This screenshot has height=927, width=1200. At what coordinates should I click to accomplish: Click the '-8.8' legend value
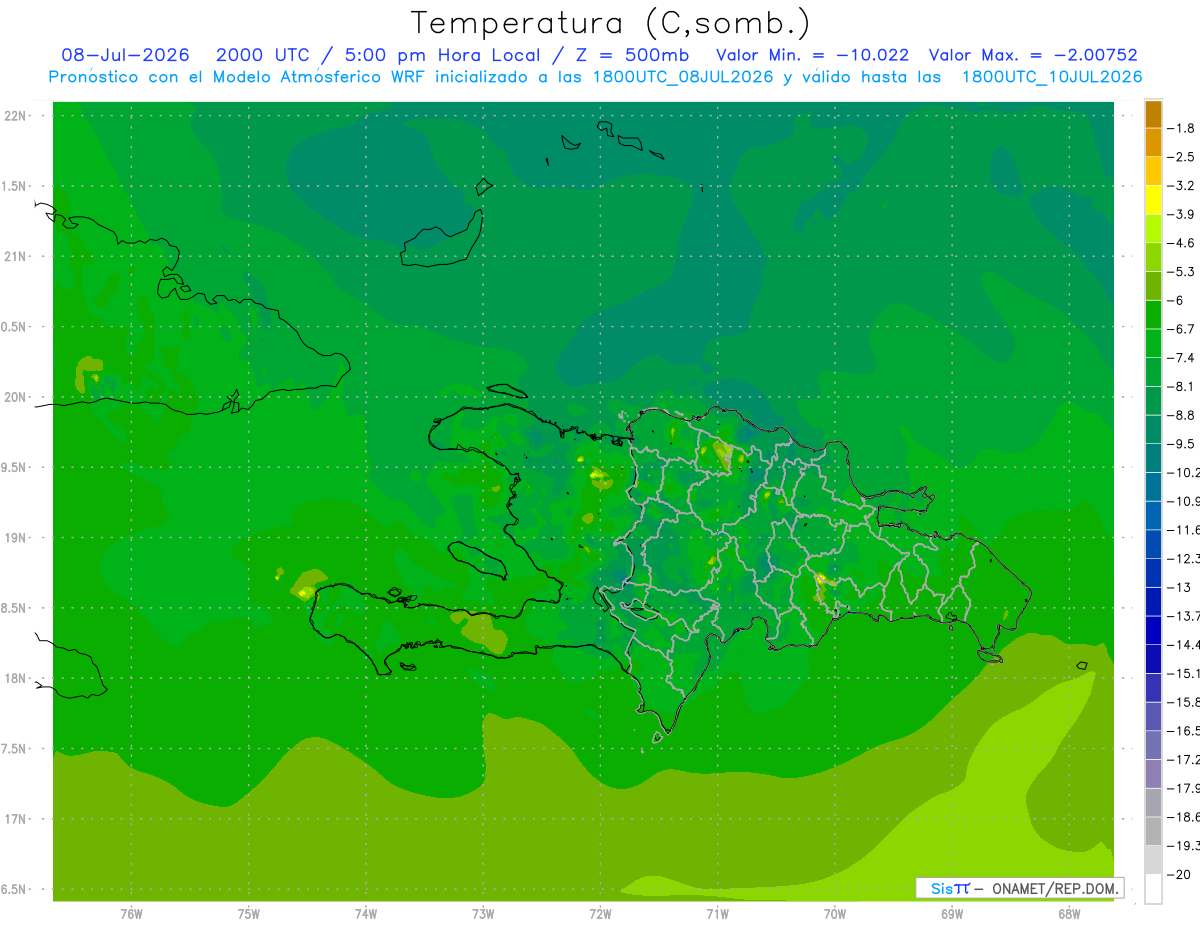[1183, 415]
